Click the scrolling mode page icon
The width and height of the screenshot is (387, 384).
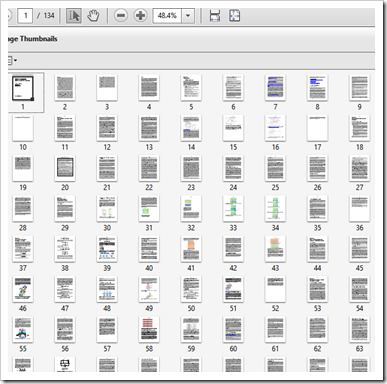point(215,16)
